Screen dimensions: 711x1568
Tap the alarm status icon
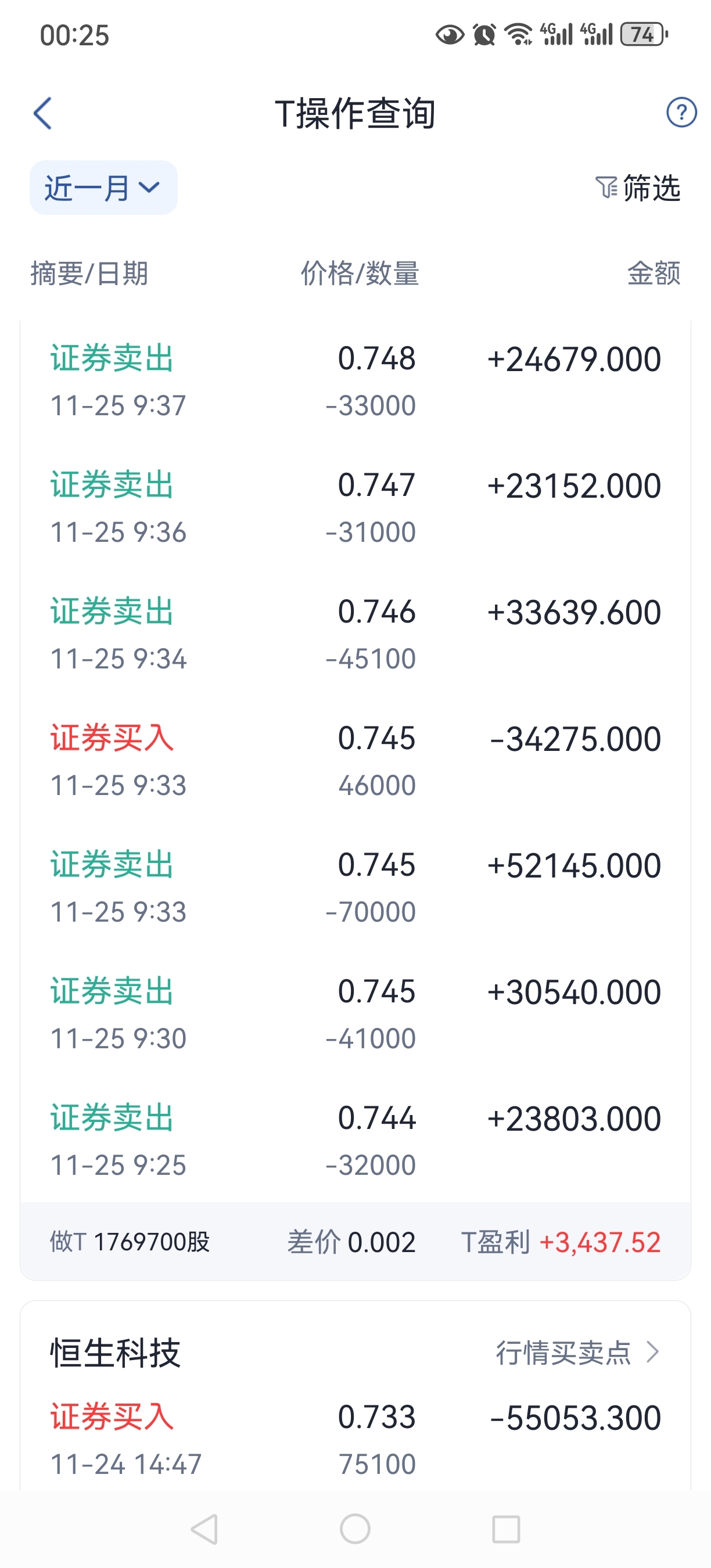(x=484, y=35)
